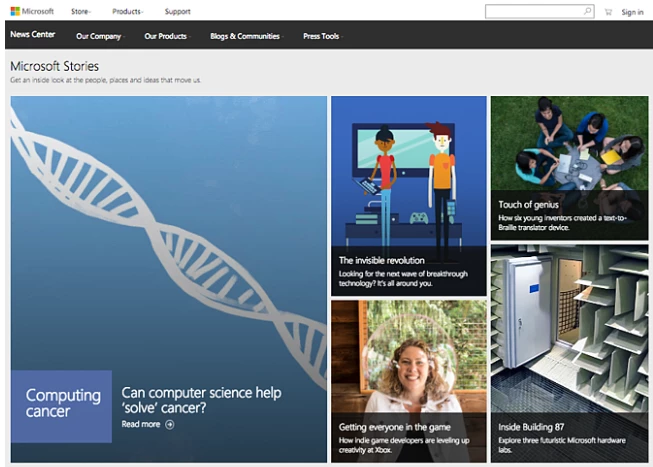Click the Read more arrow circle icon

[x=169, y=424]
